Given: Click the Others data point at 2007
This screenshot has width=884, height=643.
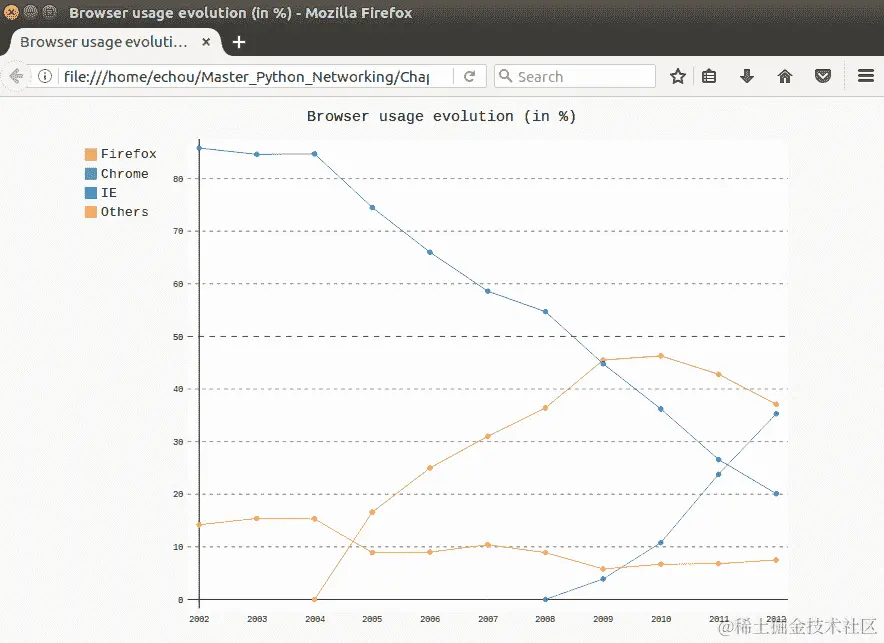Looking at the screenshot, I should [x=488, y=545].
